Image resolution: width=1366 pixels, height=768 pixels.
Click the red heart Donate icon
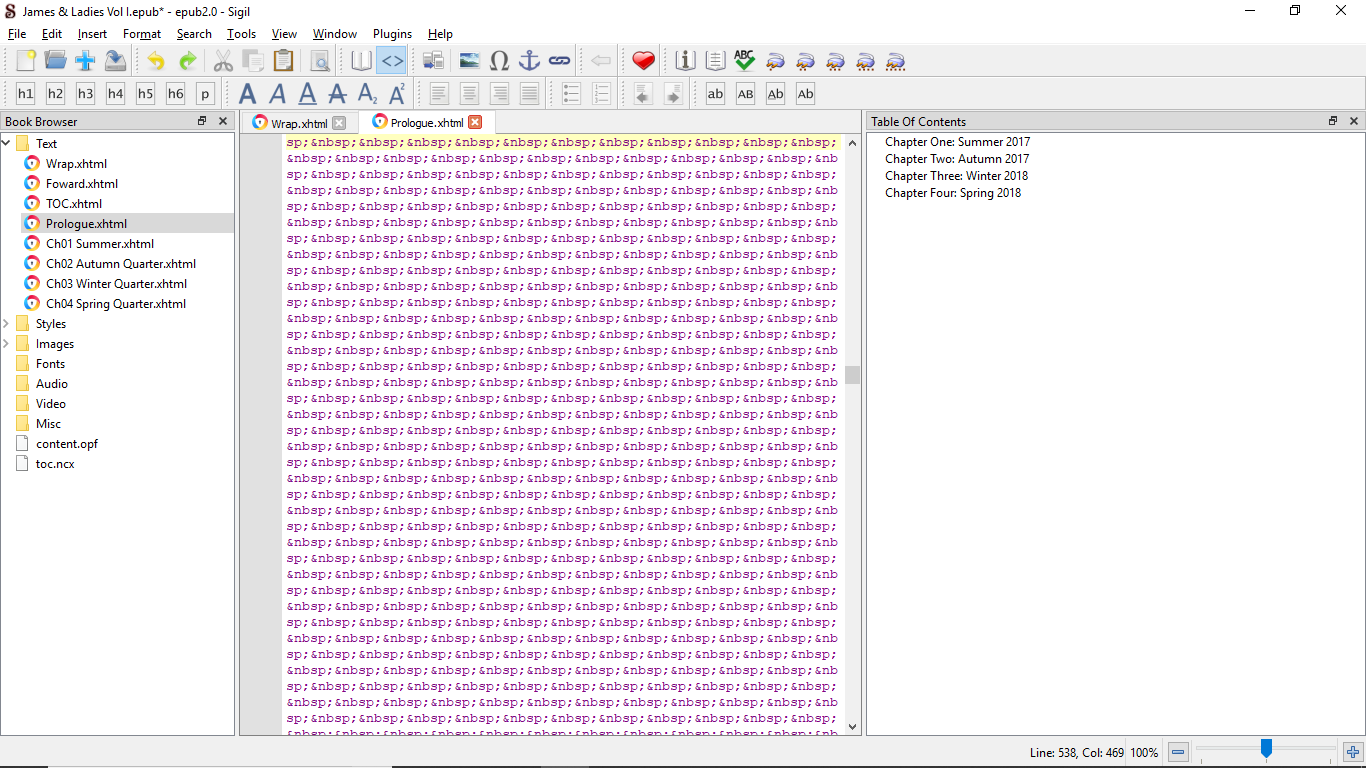coord(643,61)
